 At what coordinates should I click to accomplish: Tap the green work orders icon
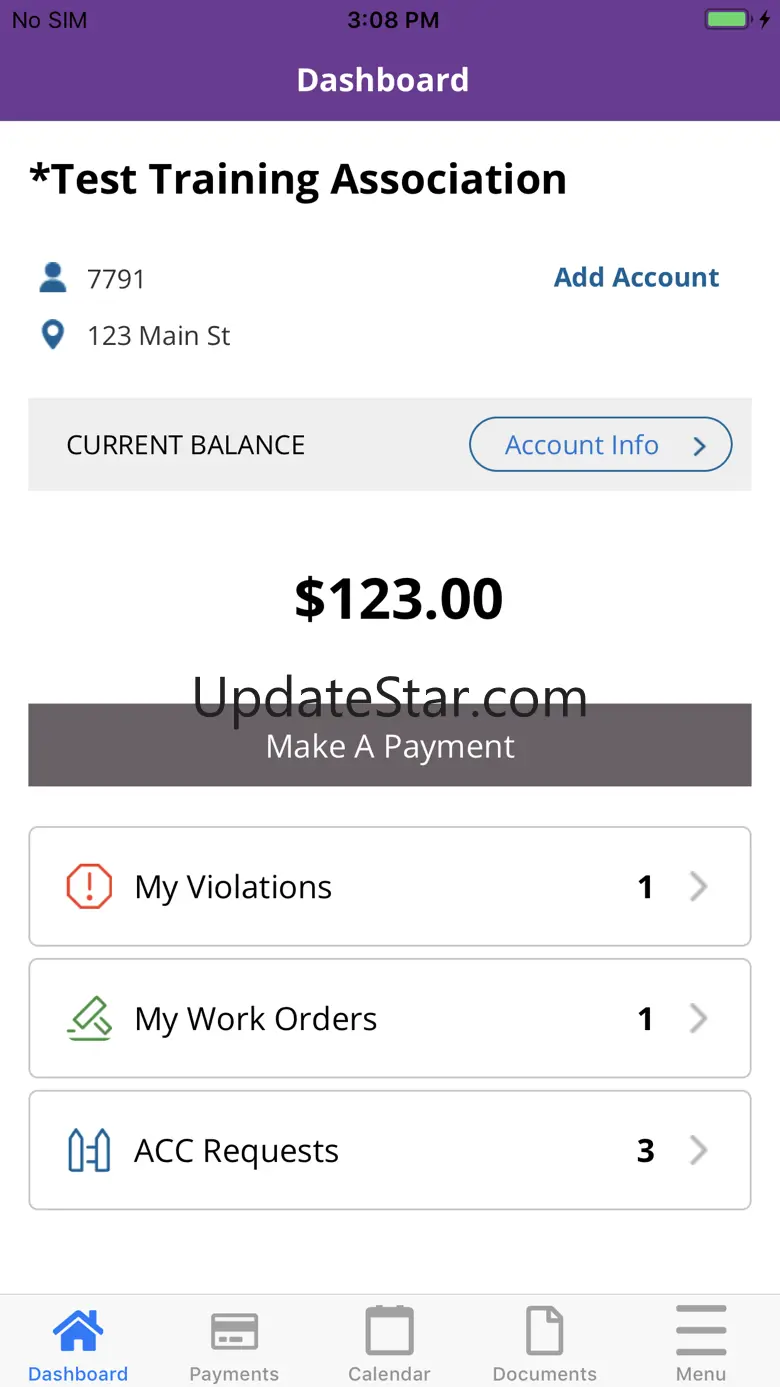point(89,1018)
